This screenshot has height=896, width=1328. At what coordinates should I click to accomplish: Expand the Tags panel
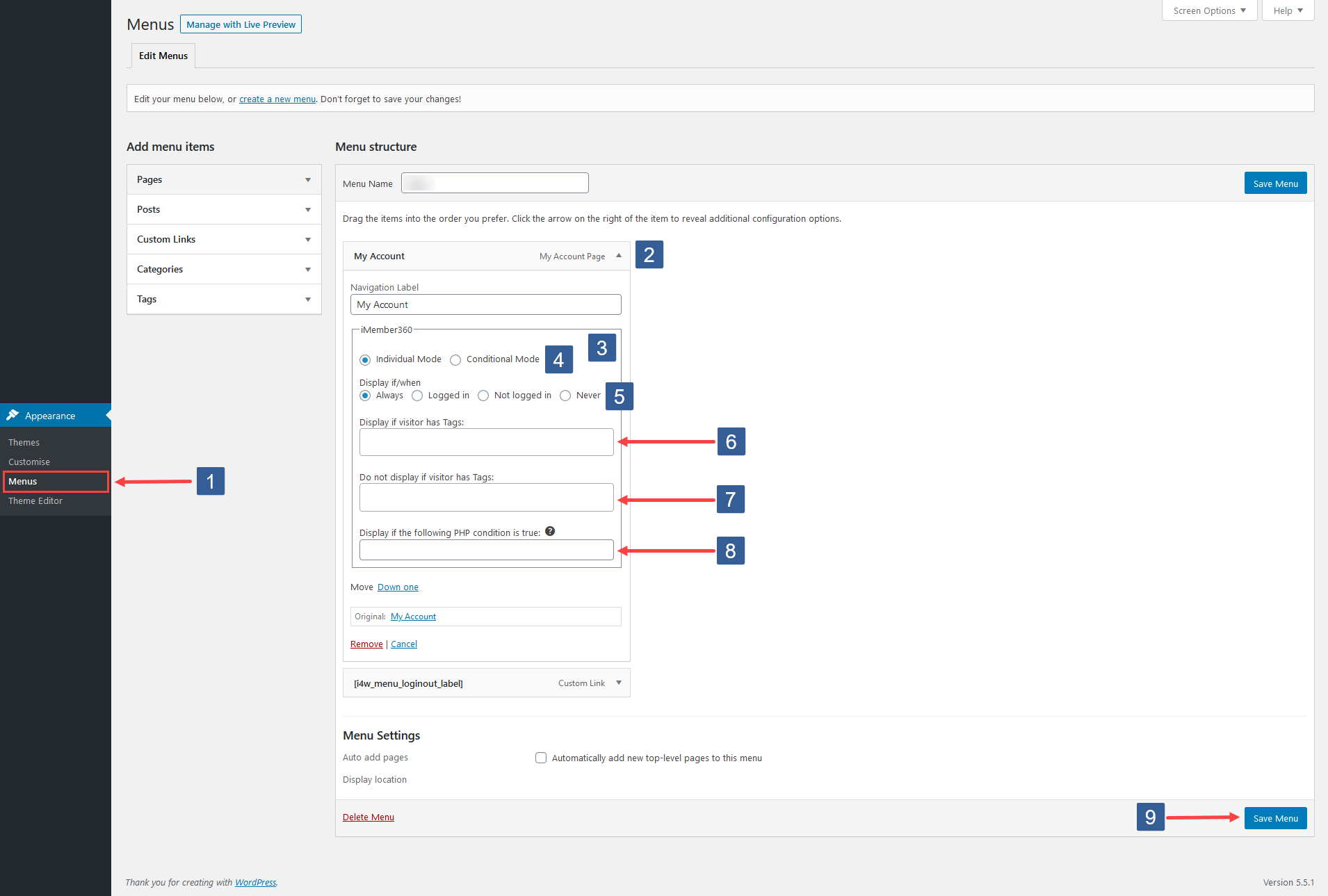(x=308, y=299)
